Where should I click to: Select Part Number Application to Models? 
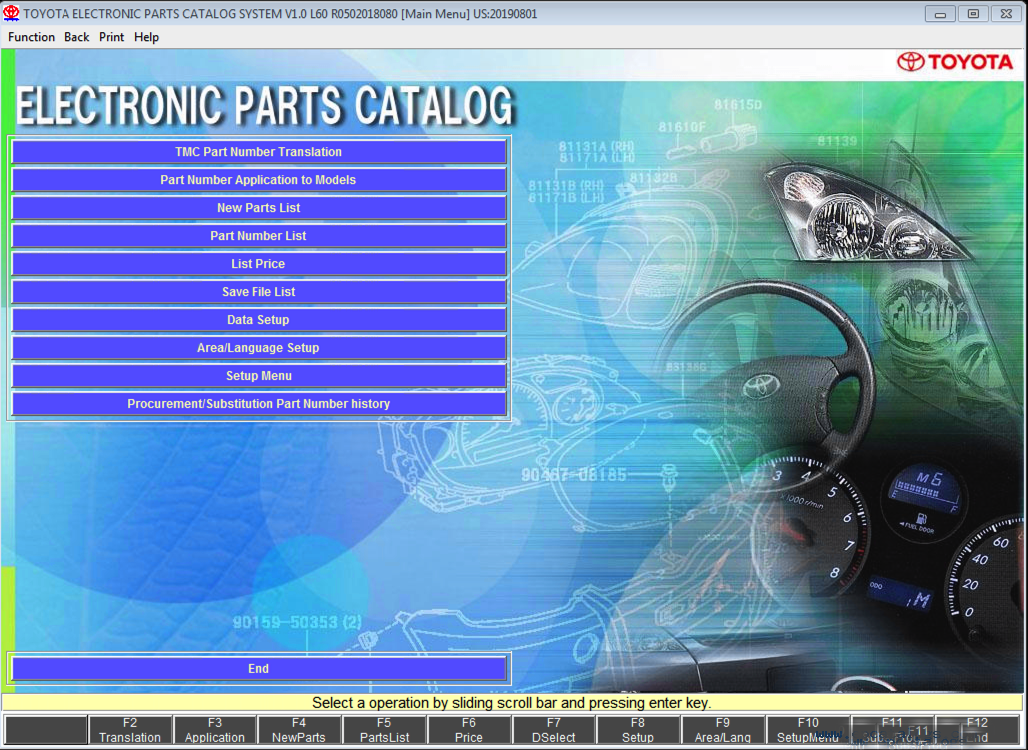[x=258, y=179]
